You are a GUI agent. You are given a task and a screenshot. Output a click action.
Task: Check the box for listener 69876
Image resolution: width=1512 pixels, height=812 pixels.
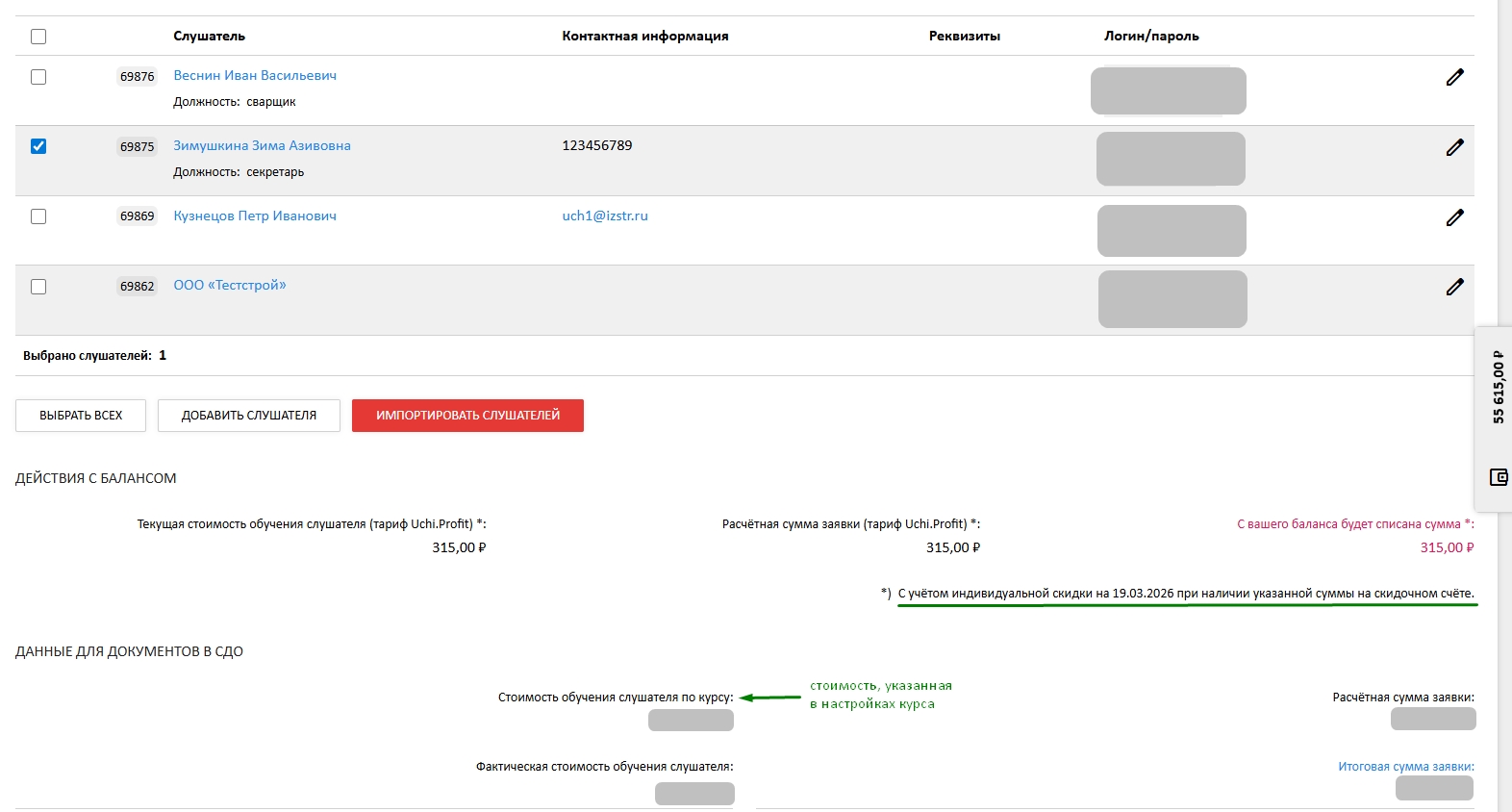point(38,77)
